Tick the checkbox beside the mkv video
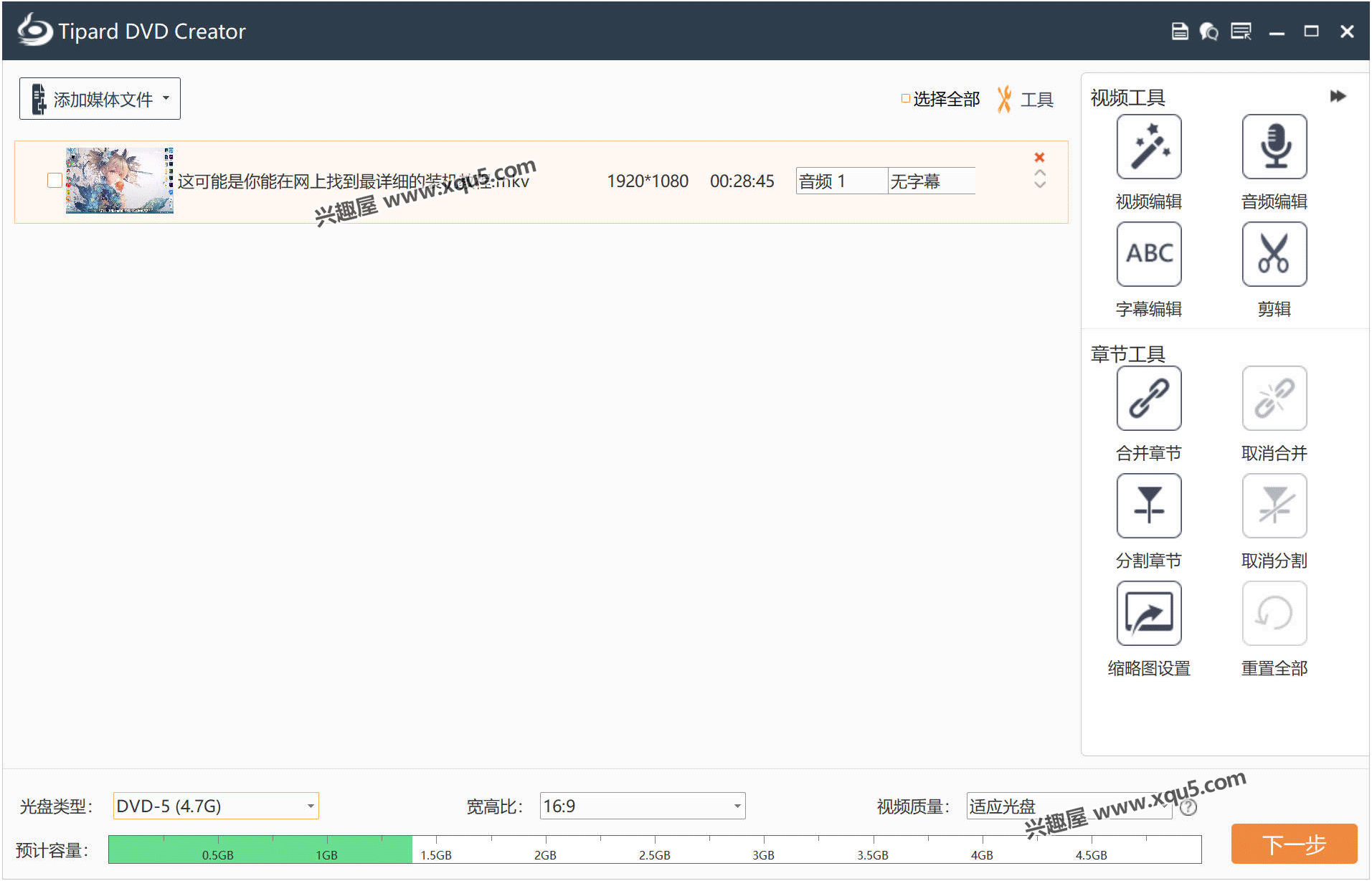 point(55,181)
